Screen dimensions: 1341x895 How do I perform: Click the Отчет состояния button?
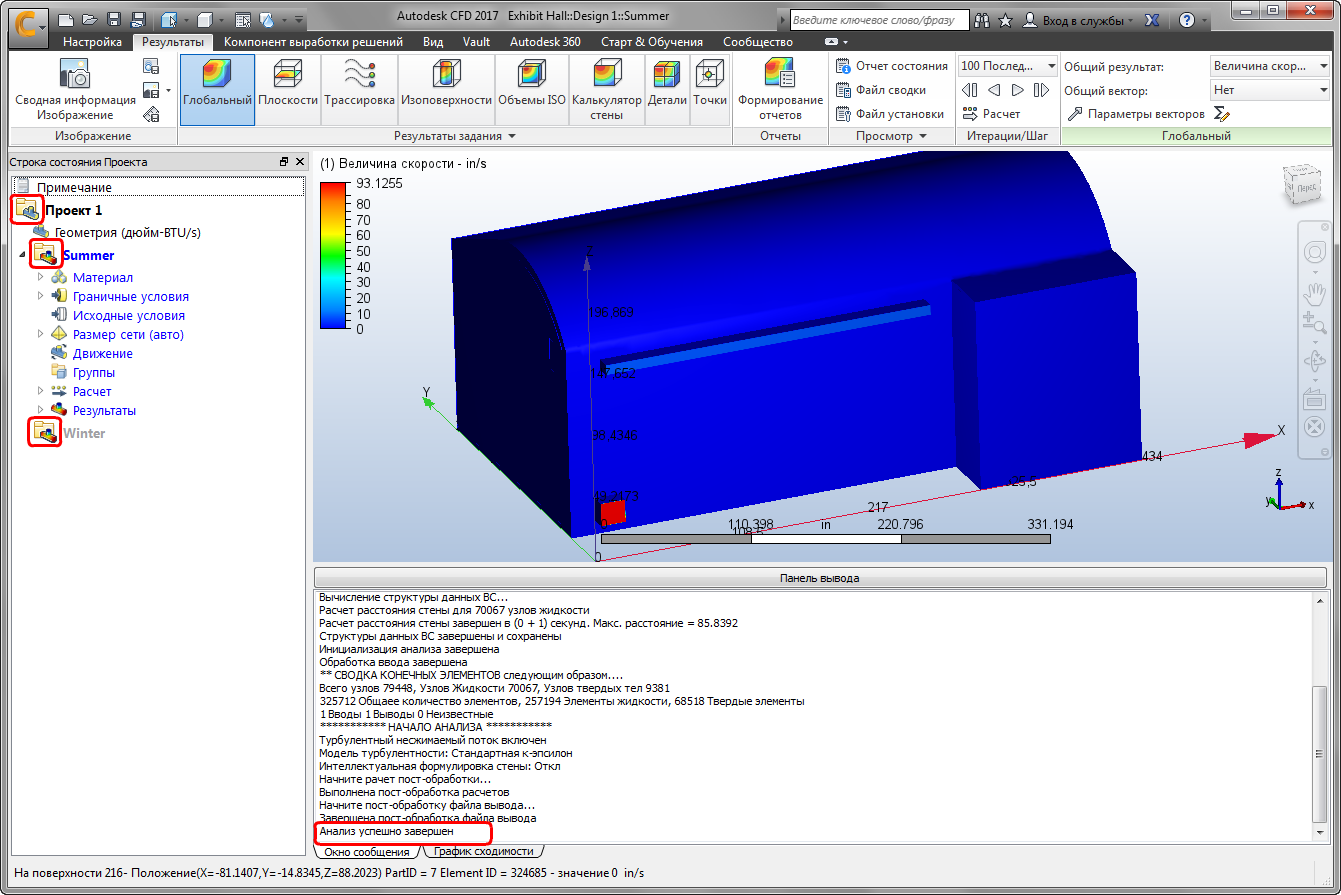click(x=891, y=66)
